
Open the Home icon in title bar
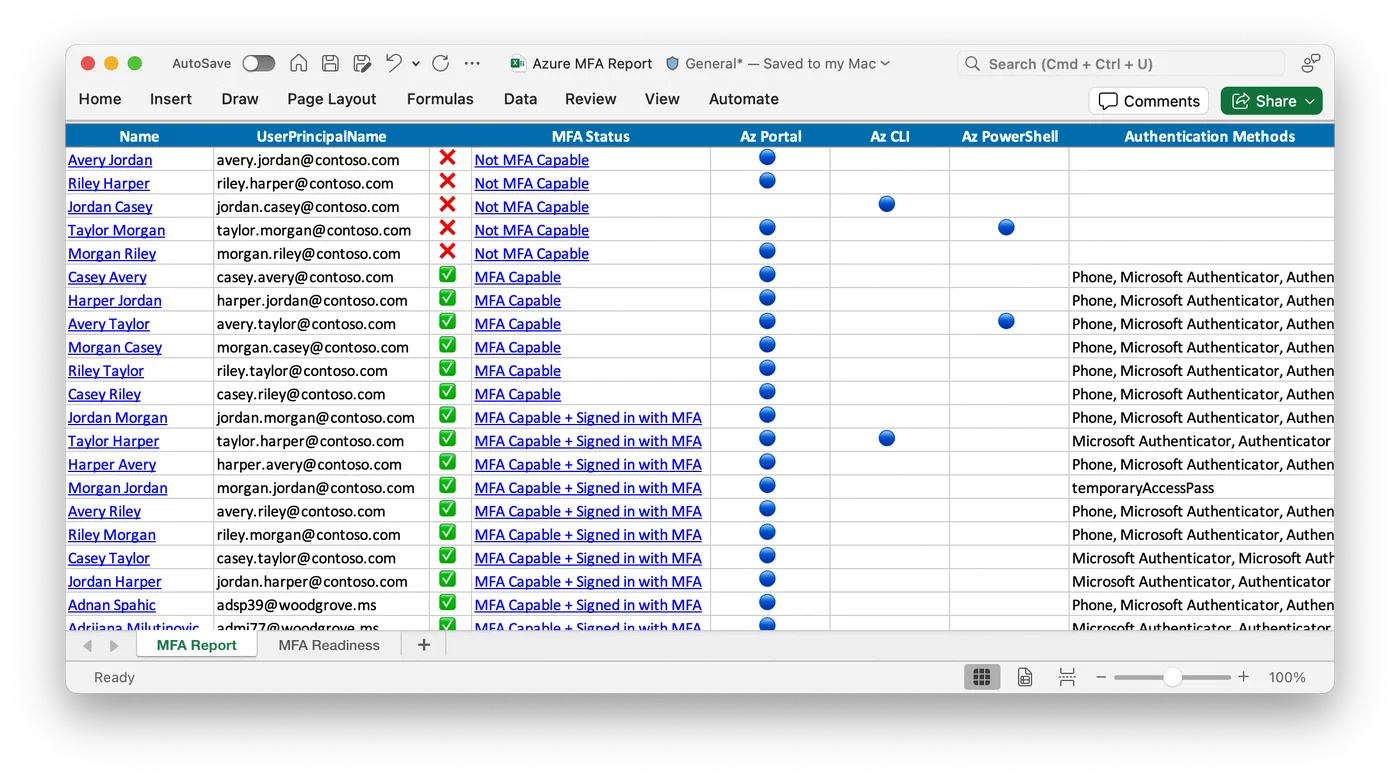298,63
